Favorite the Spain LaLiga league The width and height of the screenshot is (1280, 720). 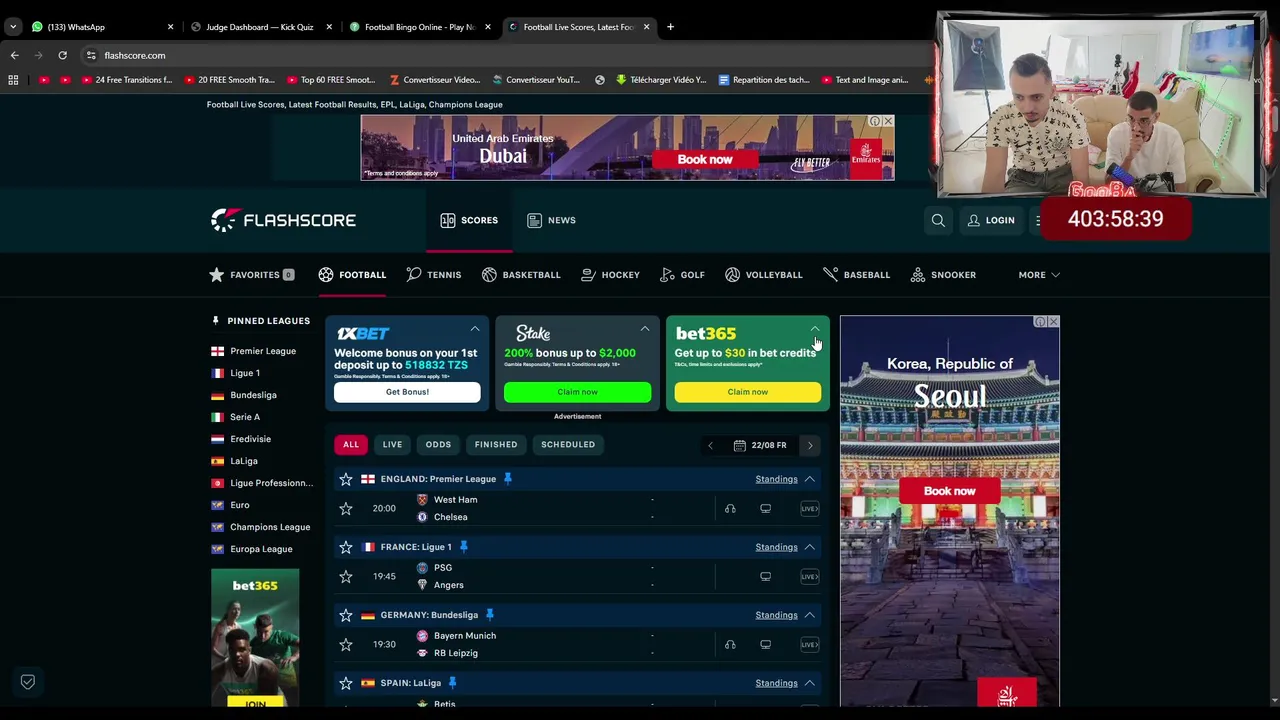point(346,683)
